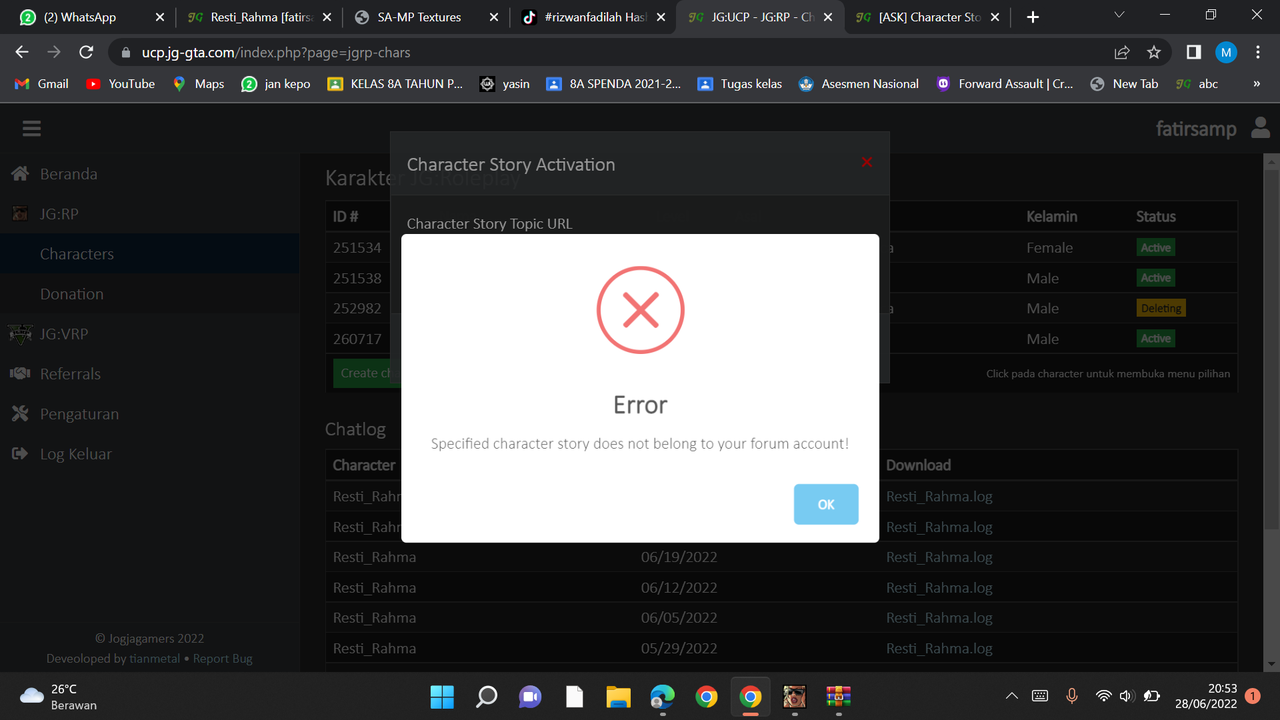Open the Tugas kelas bookmark

(740, 84)
